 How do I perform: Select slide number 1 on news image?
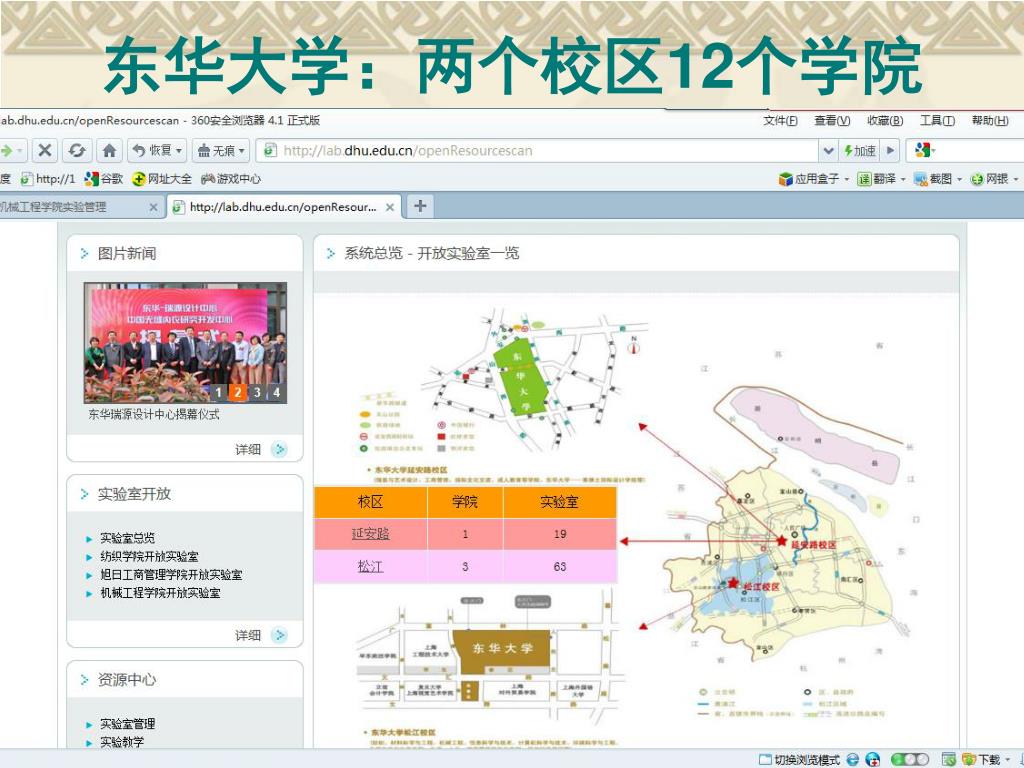pos(218,392)
